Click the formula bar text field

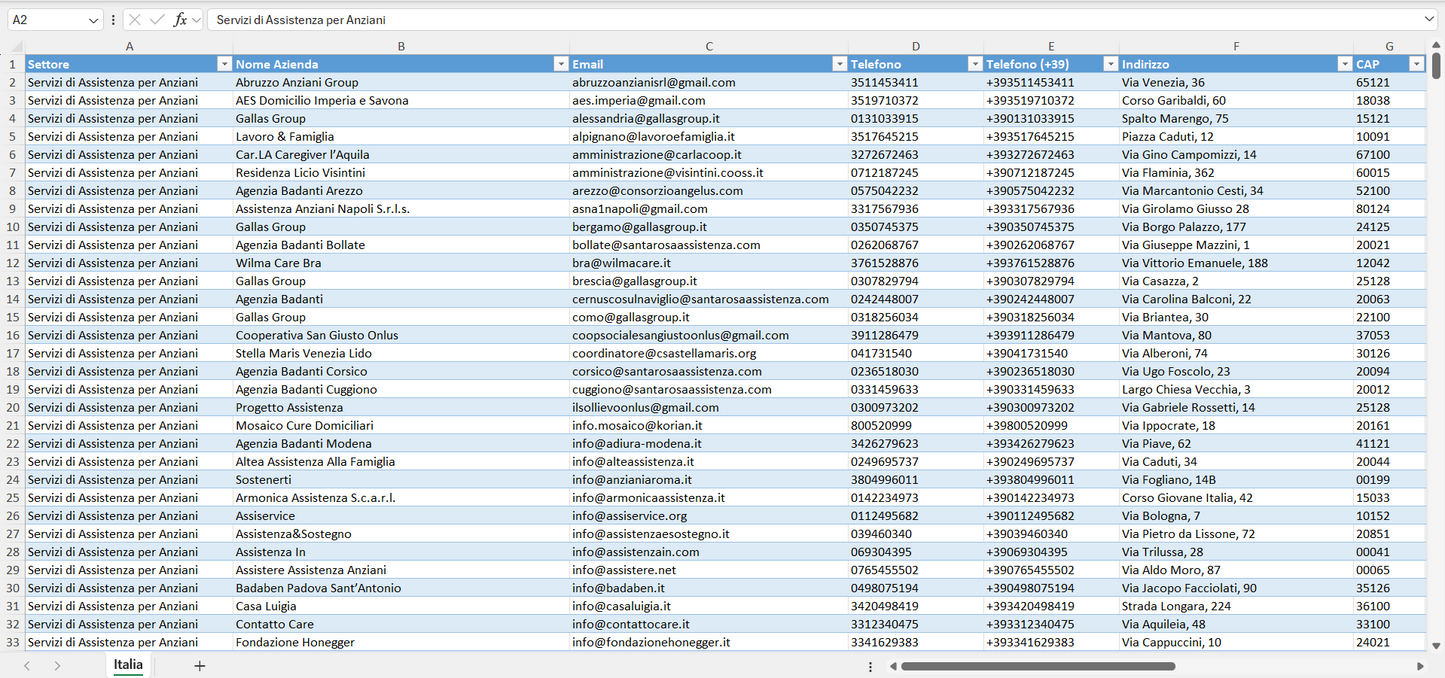point(800,20)
